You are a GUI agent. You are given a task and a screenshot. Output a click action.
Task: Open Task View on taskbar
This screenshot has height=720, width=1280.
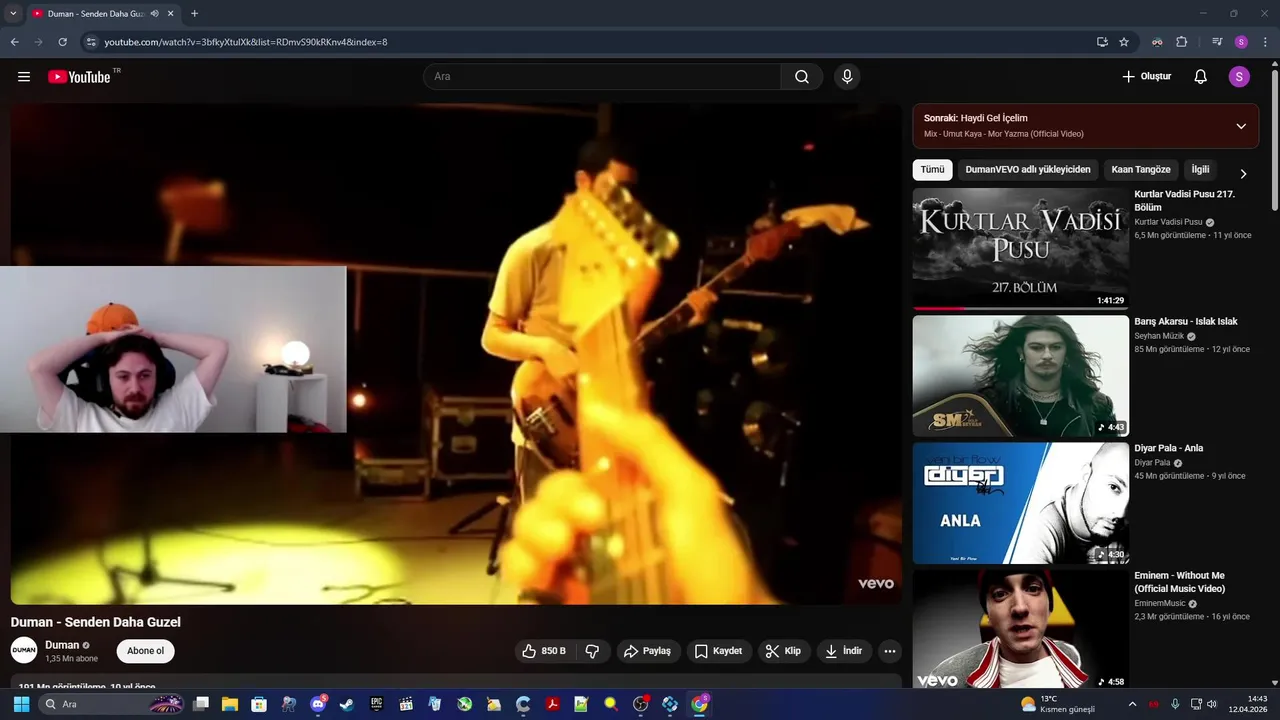200,704
